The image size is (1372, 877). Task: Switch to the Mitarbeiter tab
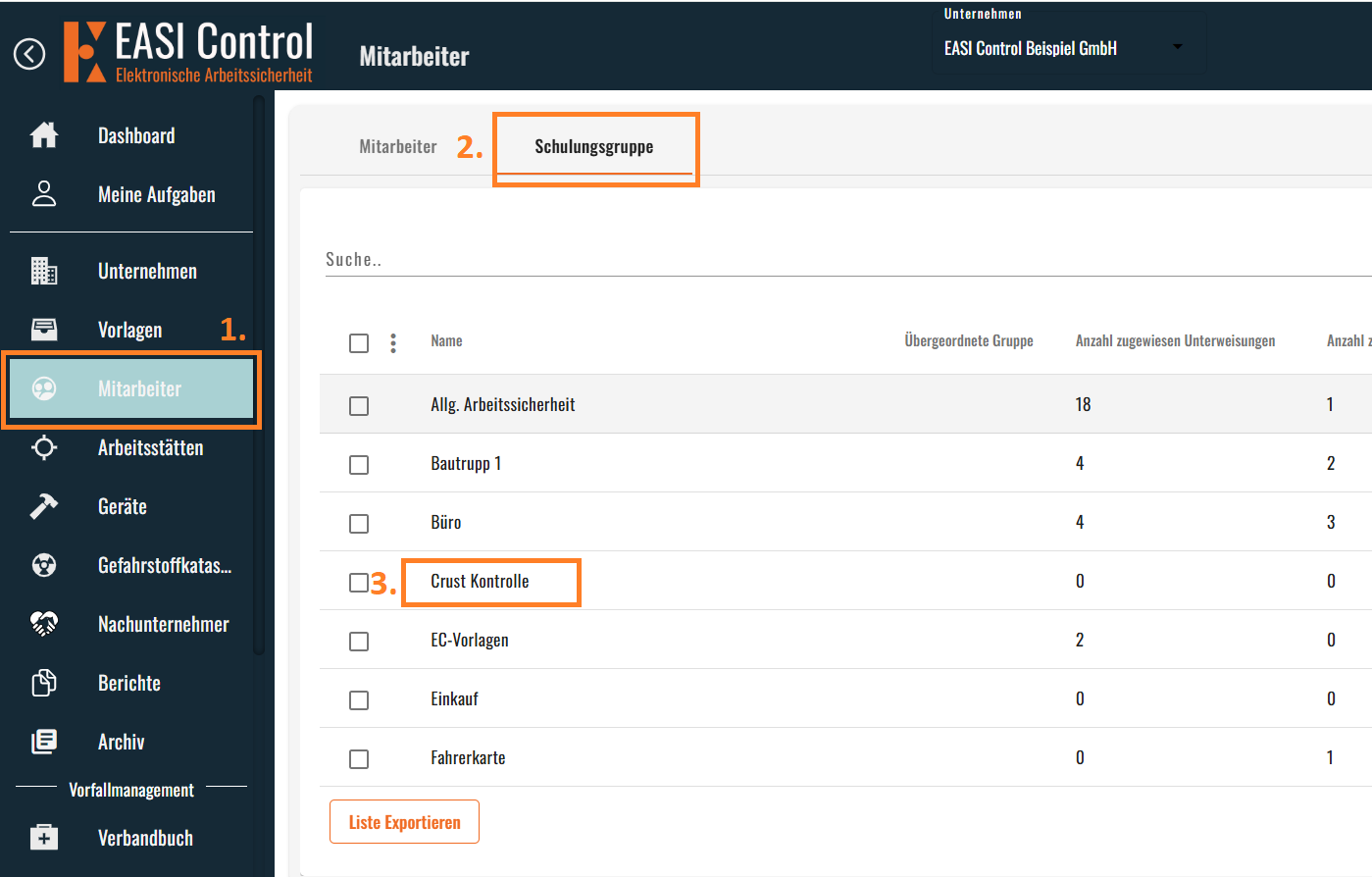click(398, 146)
